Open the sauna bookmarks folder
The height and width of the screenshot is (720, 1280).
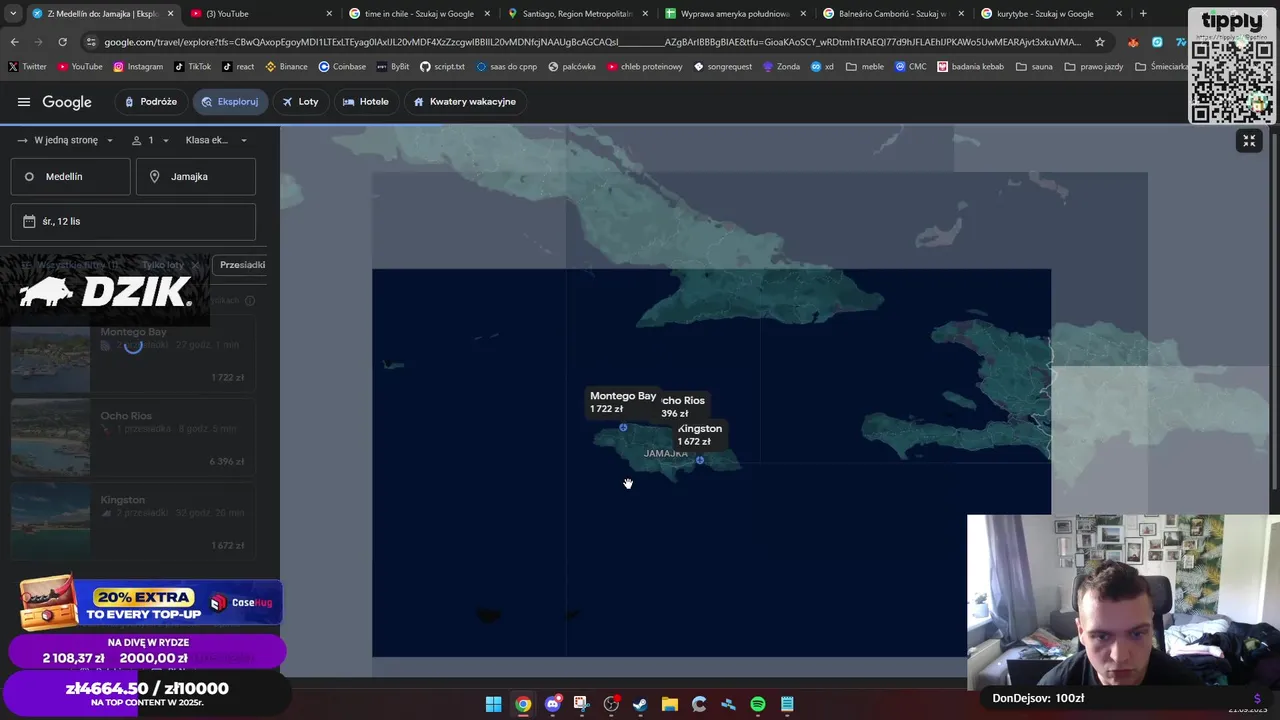click(x=1035, y=67)
